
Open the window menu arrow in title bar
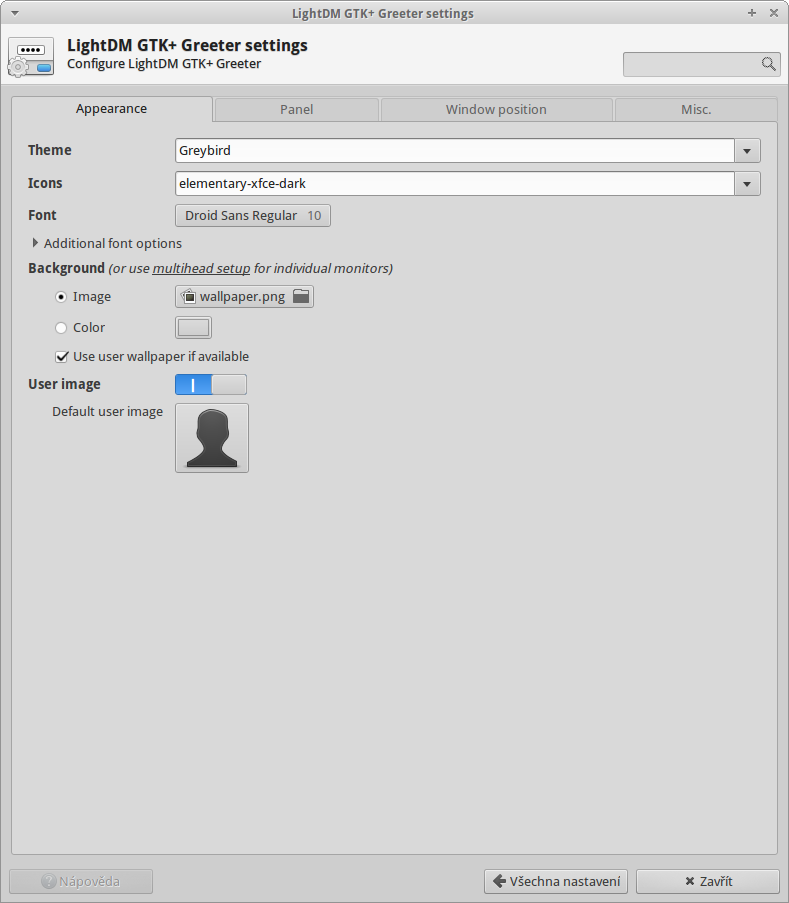[x=15, y=13]
